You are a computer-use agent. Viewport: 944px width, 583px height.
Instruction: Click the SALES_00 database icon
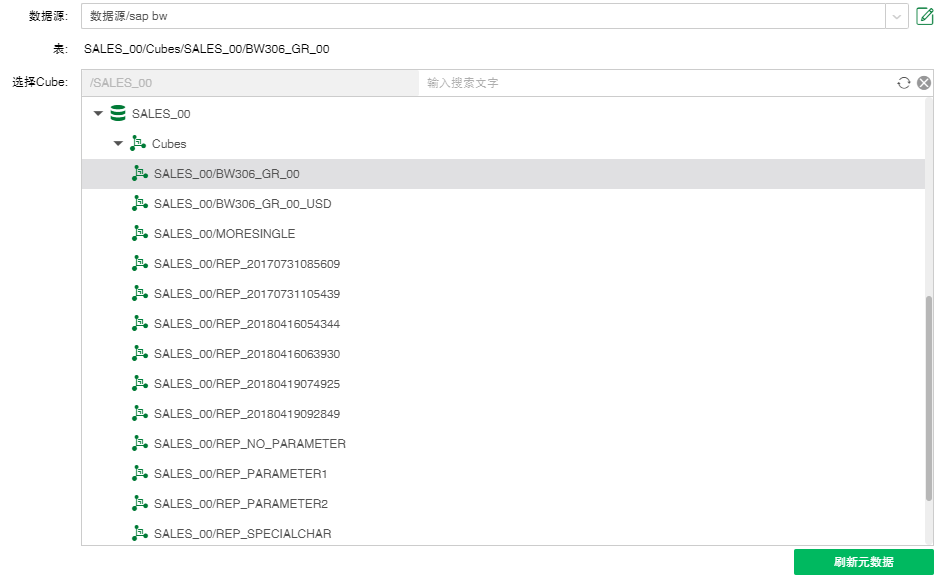coord(118,114)
